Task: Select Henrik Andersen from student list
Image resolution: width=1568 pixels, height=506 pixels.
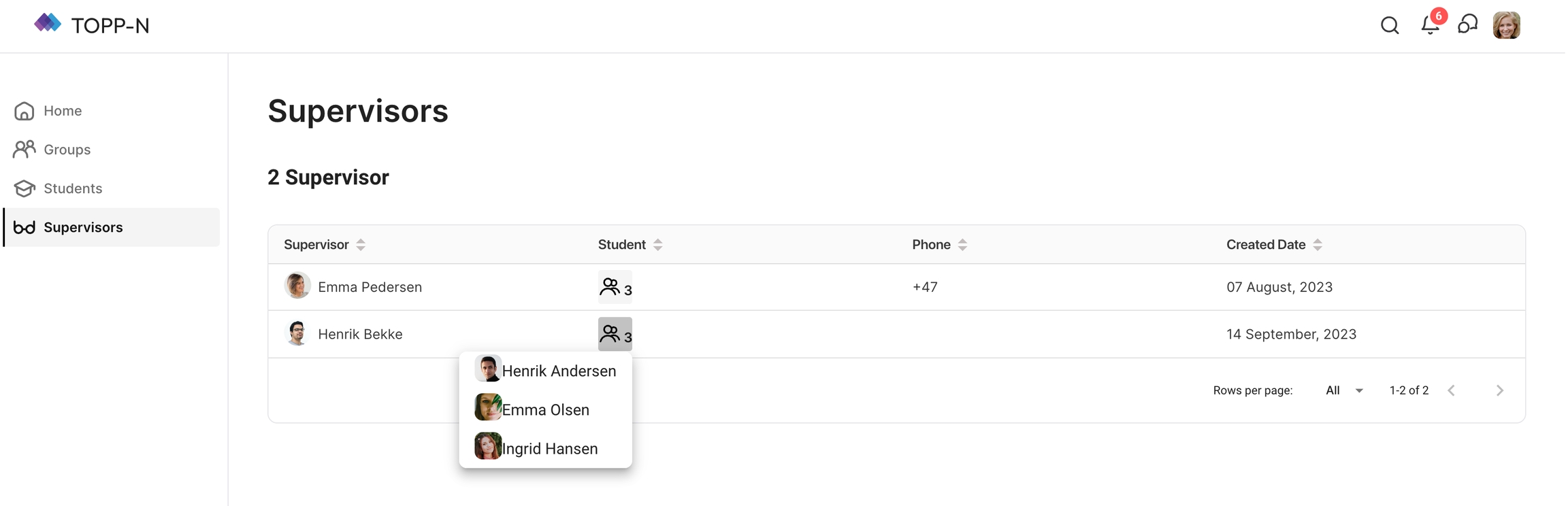Action: coord(558,371)
